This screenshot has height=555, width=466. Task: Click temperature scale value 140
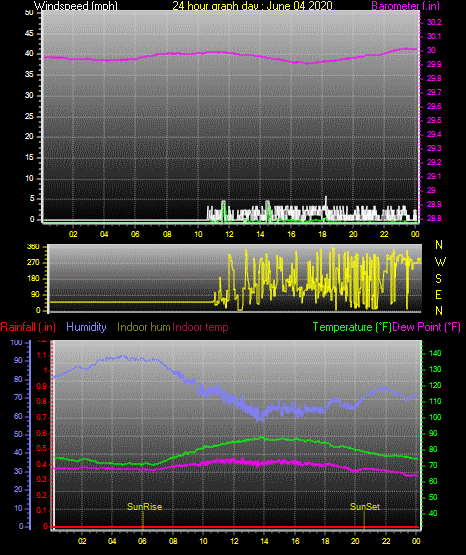[x=435, y=353]
